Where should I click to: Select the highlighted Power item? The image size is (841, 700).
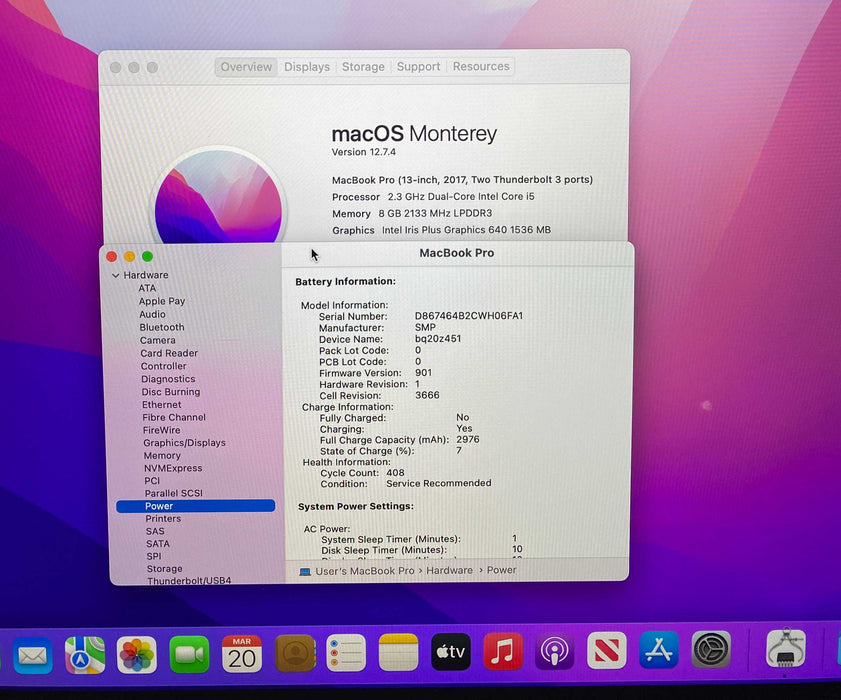pos(195,506)
